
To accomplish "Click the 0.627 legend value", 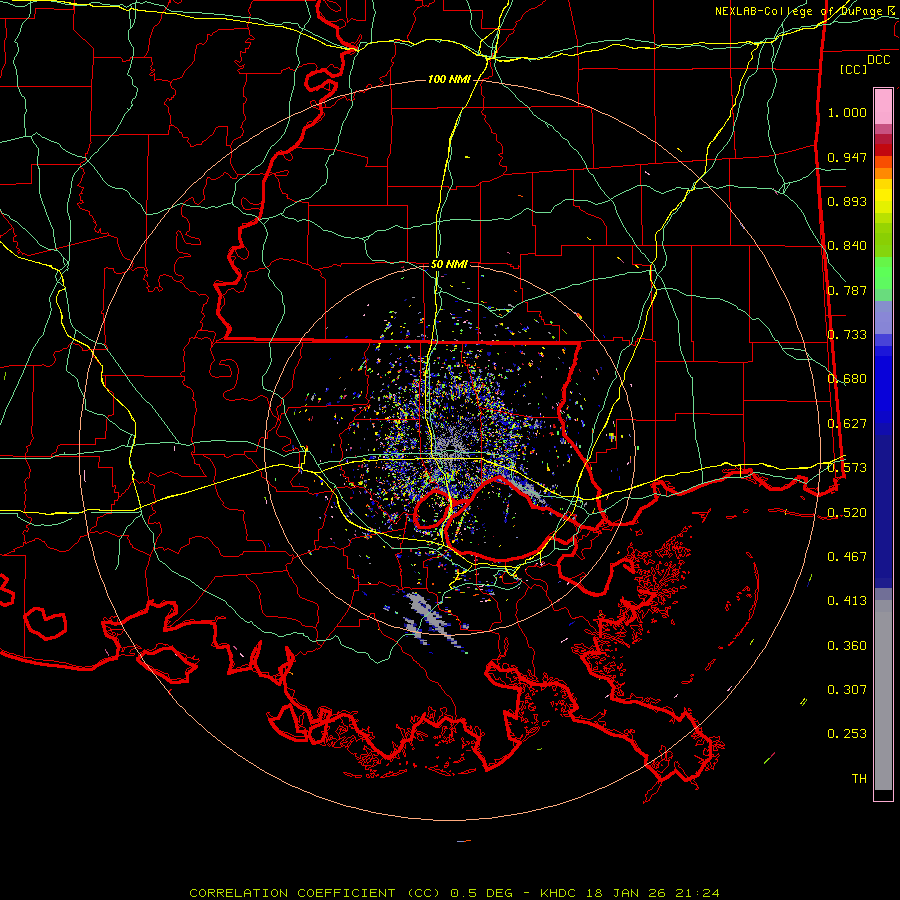I will [847, 424].
